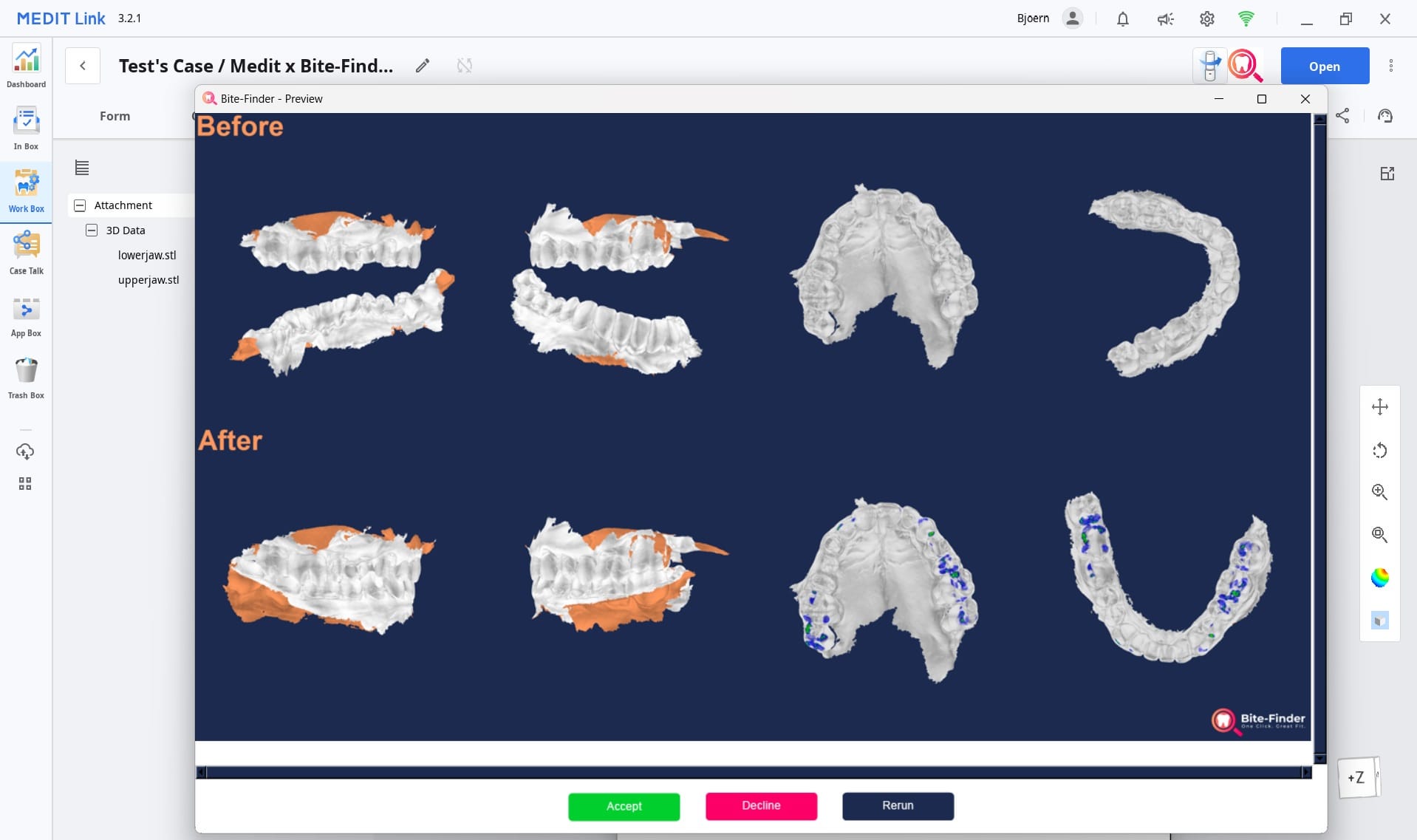Click the grid apps icon in sidebar
This screenshot has width=1417, height=840.
pos(25,484)
